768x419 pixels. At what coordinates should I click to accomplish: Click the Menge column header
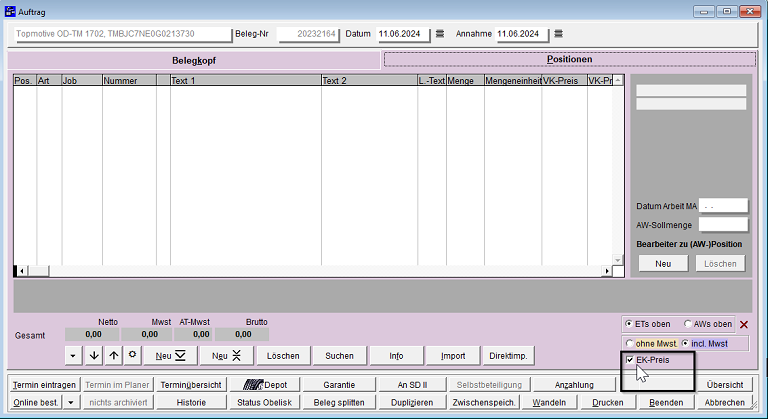pos(465,80)
